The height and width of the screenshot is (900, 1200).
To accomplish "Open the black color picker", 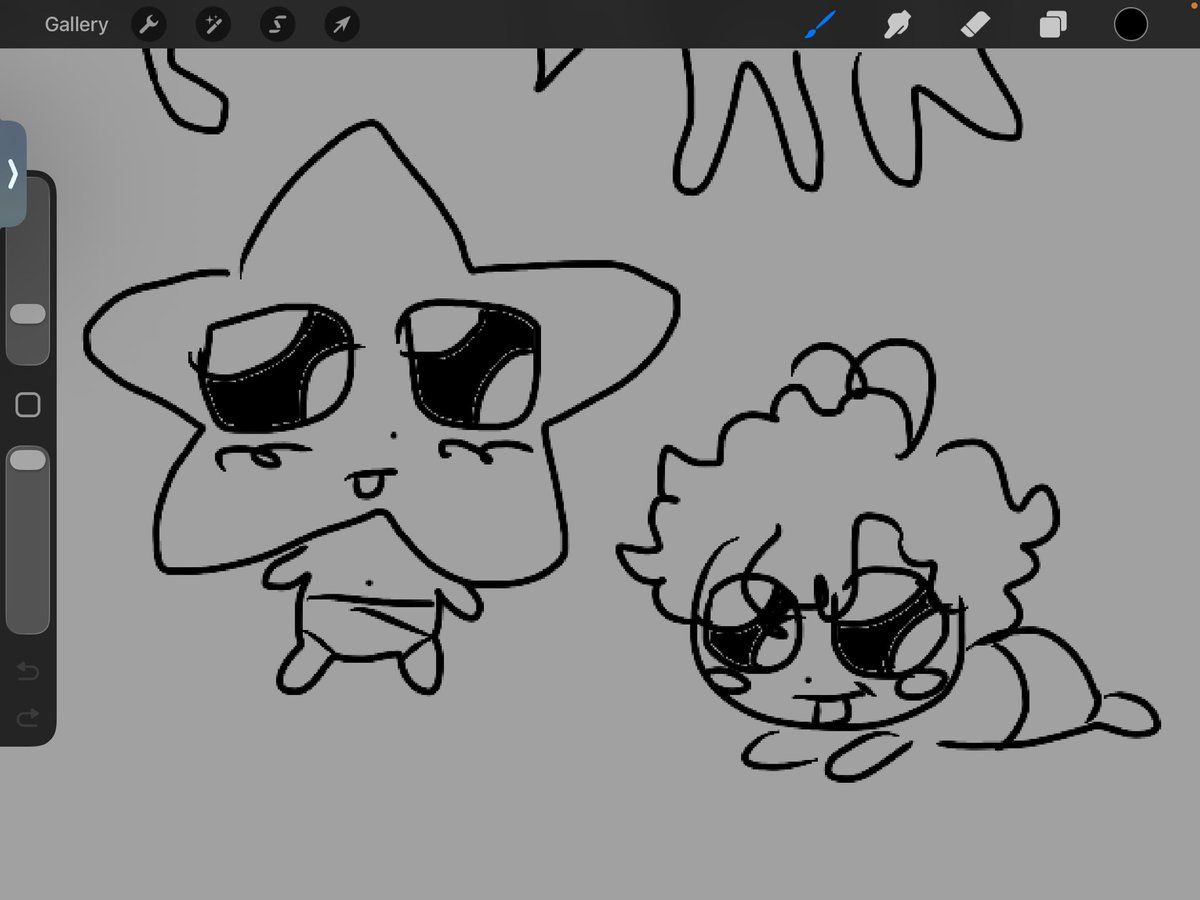I will (x=1131, y=25).
